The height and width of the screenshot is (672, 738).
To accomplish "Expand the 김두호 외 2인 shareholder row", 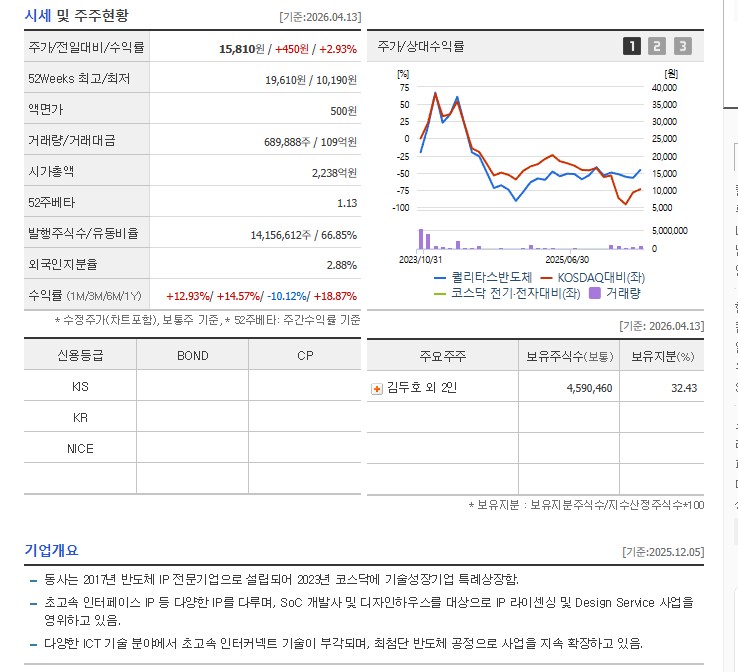I will [377, 389].
